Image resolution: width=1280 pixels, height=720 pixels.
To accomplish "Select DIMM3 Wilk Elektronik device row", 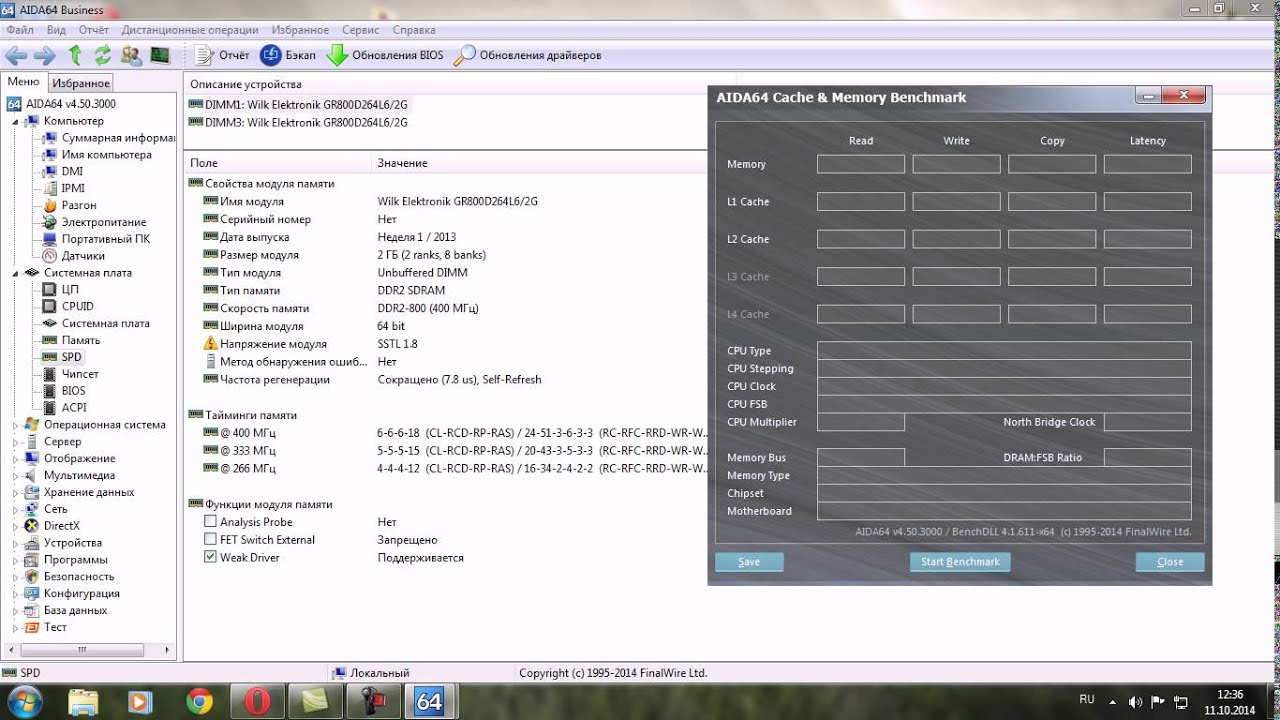I will point(298,123).
